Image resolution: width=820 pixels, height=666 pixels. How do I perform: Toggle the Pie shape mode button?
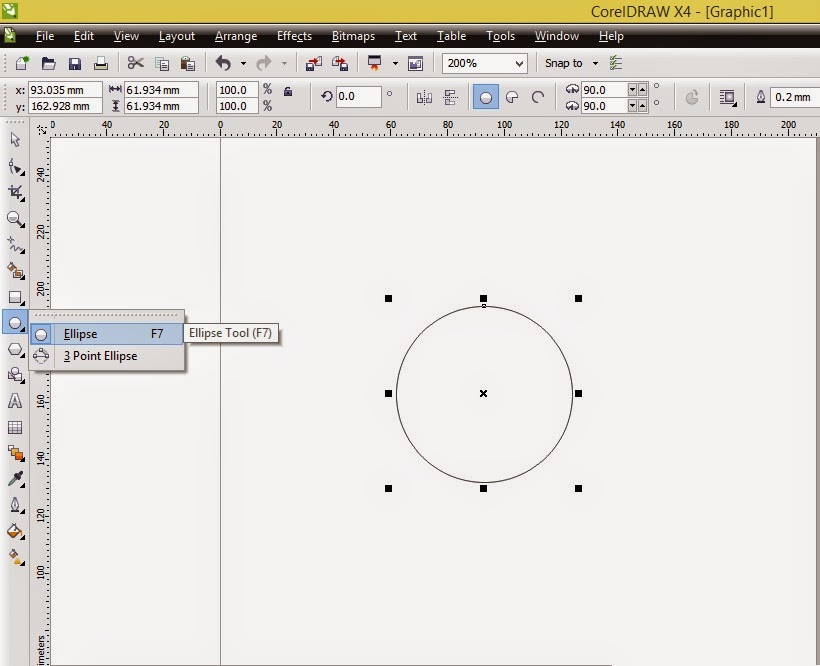tap(512, 97)
